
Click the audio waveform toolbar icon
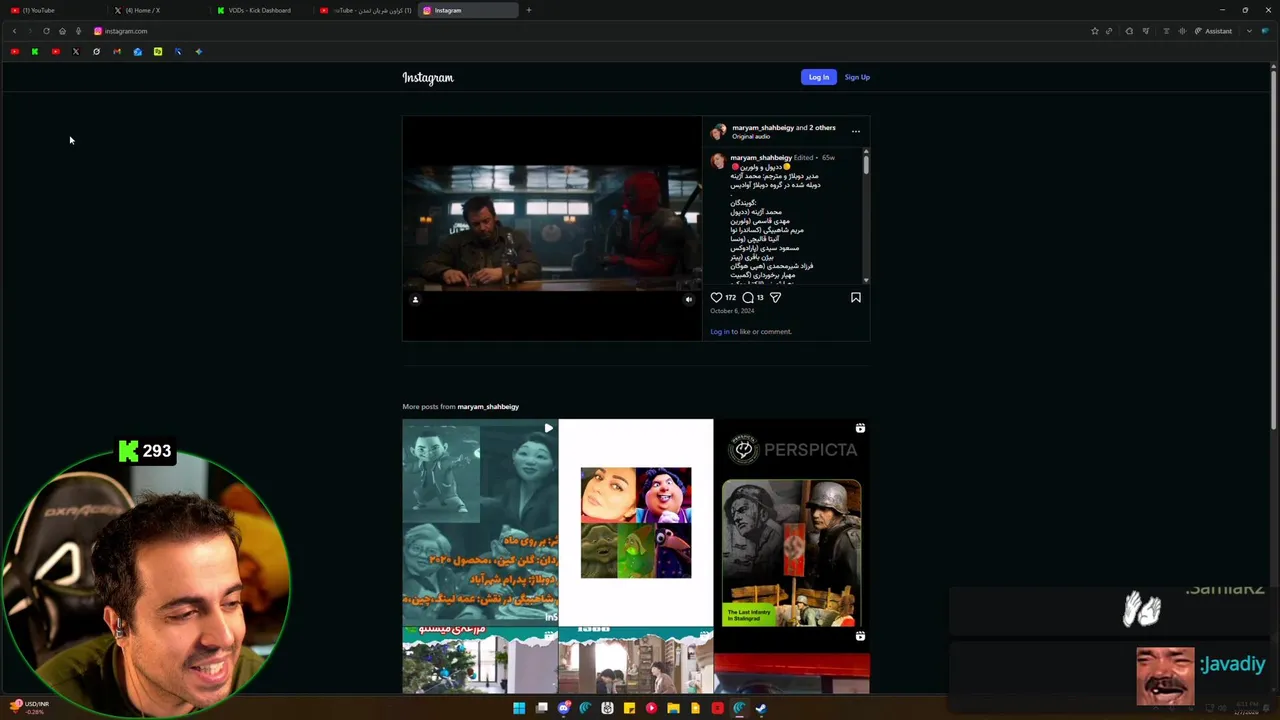[x=1182, y=31]
